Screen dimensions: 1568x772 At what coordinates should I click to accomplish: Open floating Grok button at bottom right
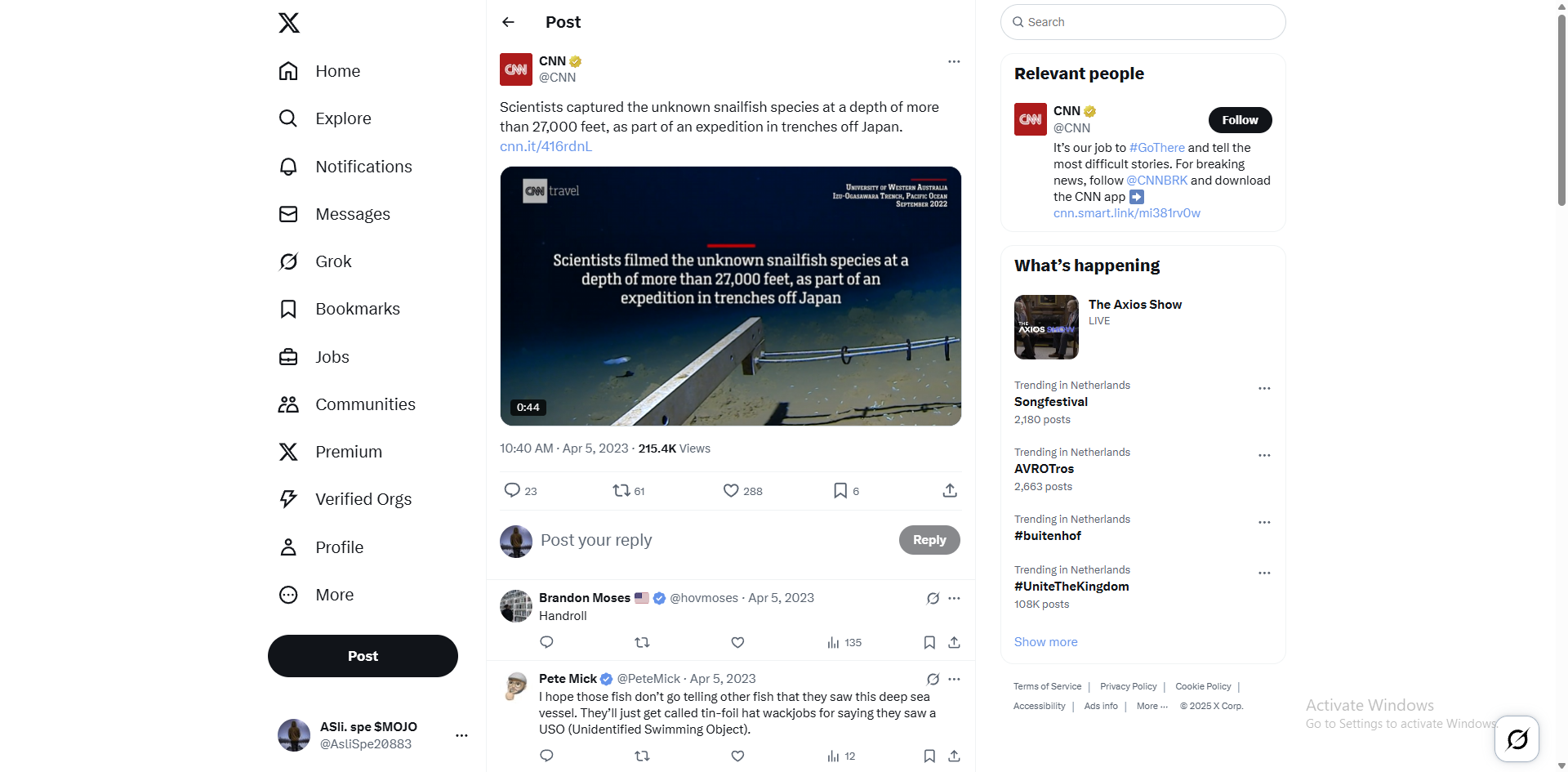1517,739
